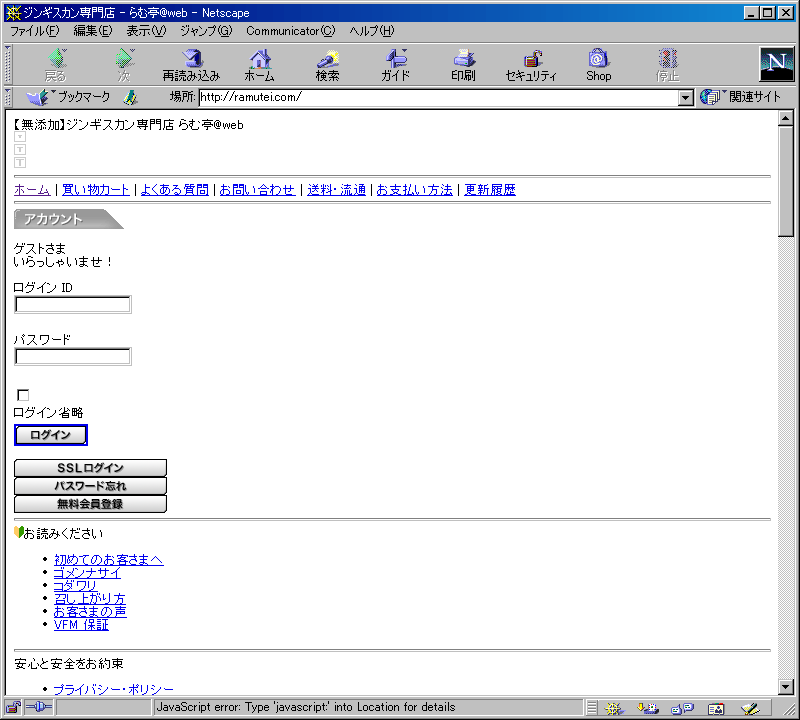Click the online/offline connection status icon

pos(39,707)
